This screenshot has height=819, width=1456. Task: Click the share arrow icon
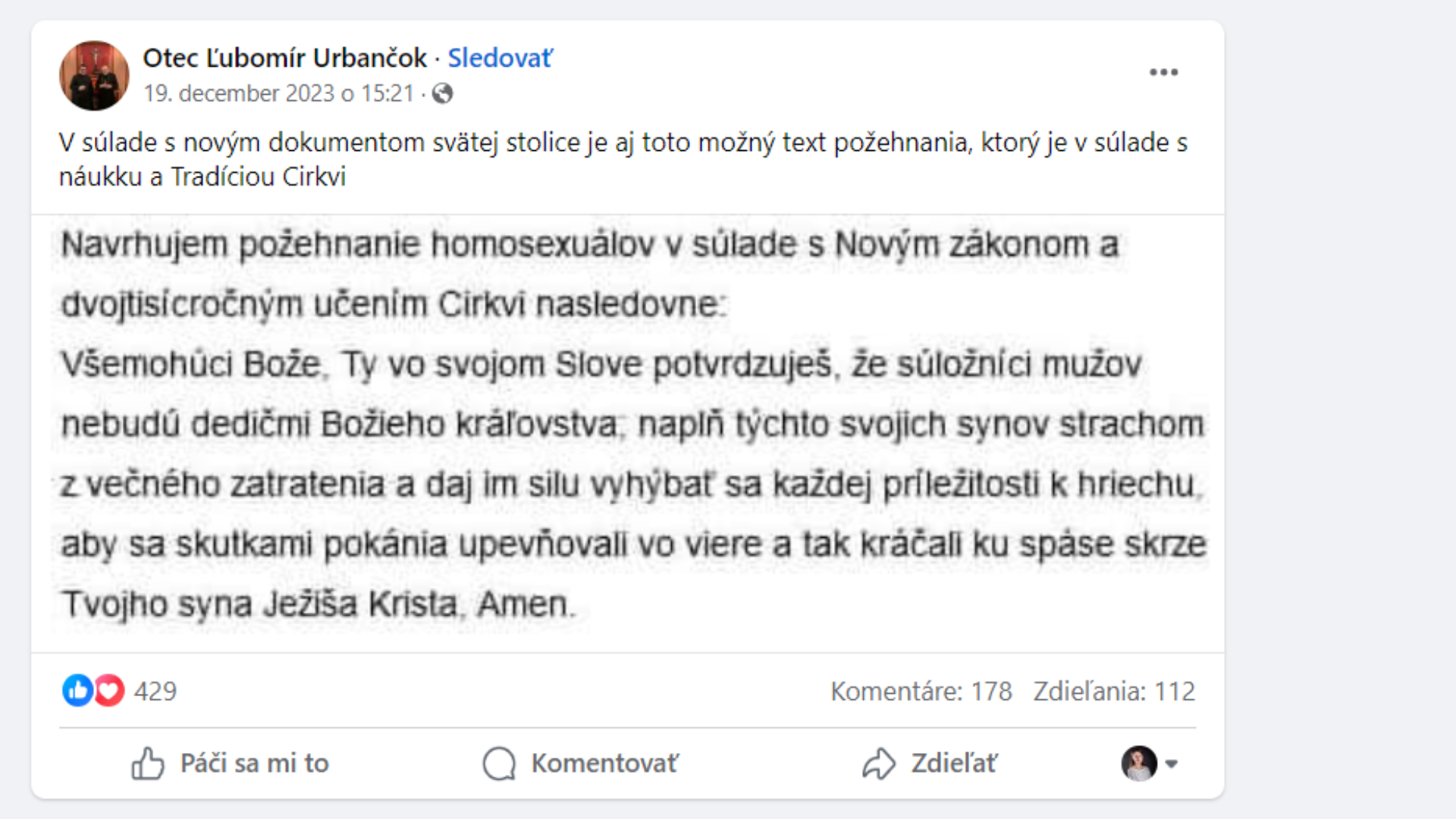(879, 763)
